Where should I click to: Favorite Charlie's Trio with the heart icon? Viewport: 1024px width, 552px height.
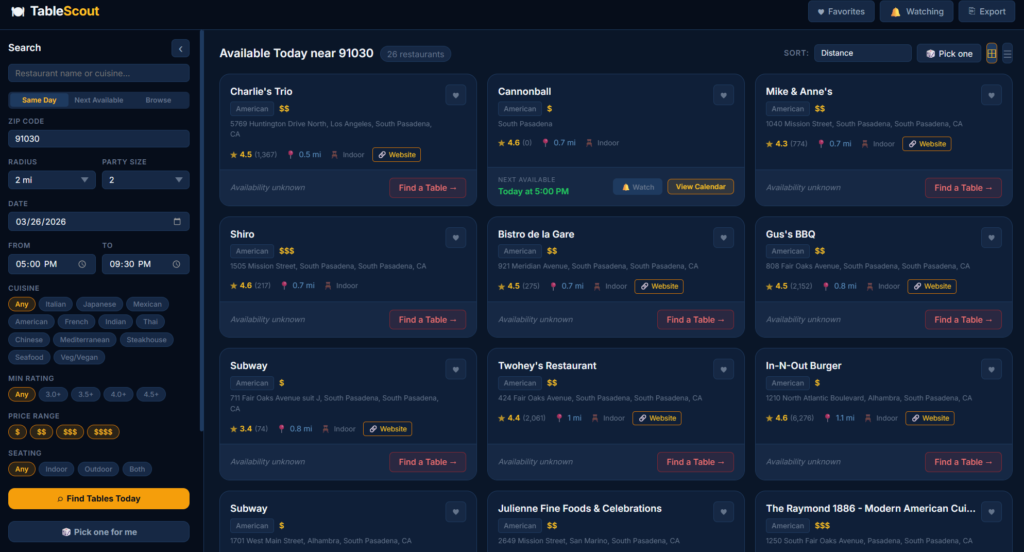456,95
